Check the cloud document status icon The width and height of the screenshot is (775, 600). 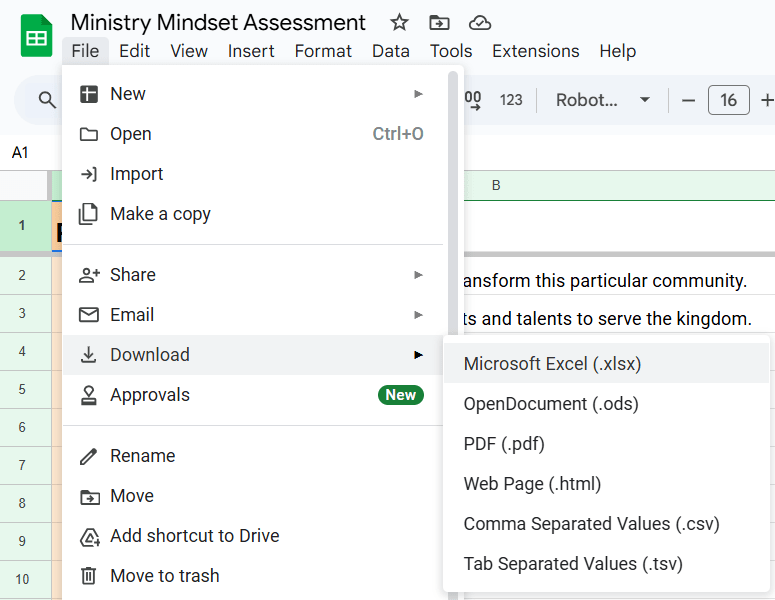click(x=480, y=22)
